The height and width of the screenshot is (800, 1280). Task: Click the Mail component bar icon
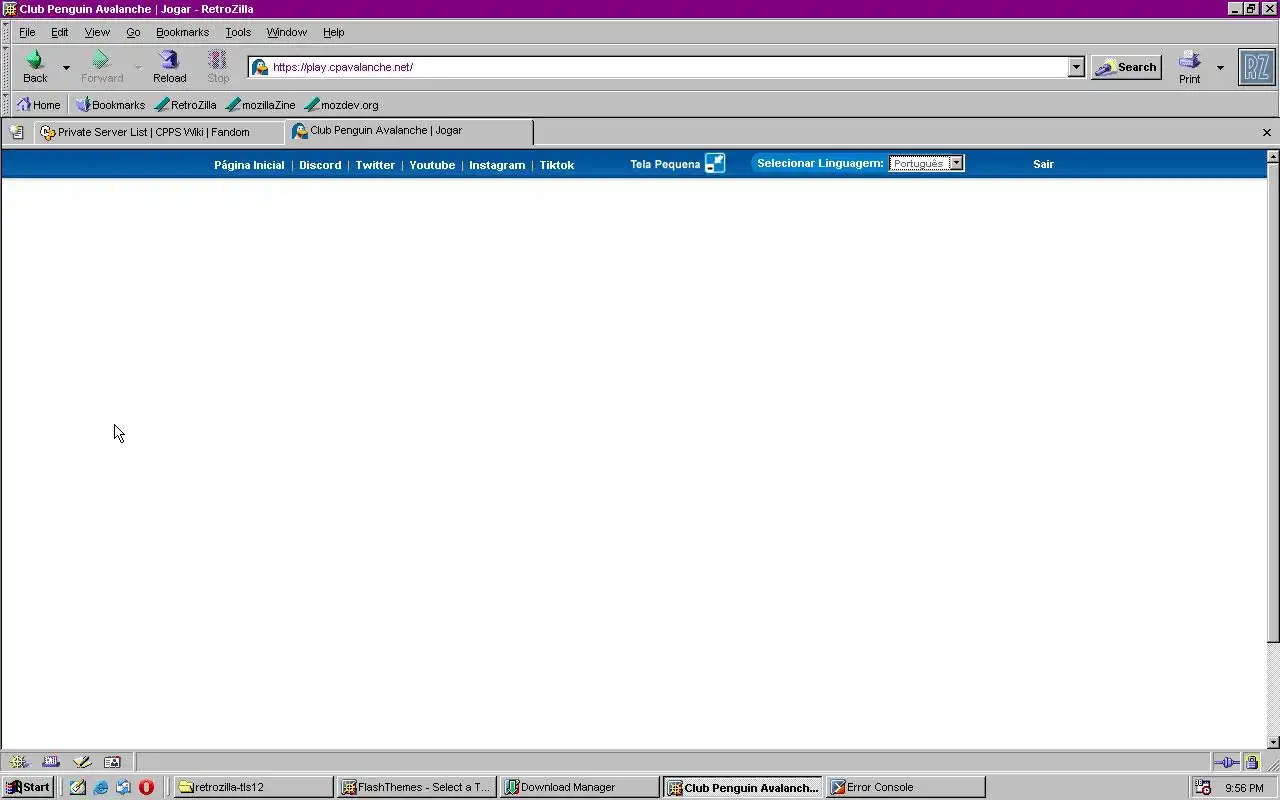pyautogui.click(x=50, y=762)
